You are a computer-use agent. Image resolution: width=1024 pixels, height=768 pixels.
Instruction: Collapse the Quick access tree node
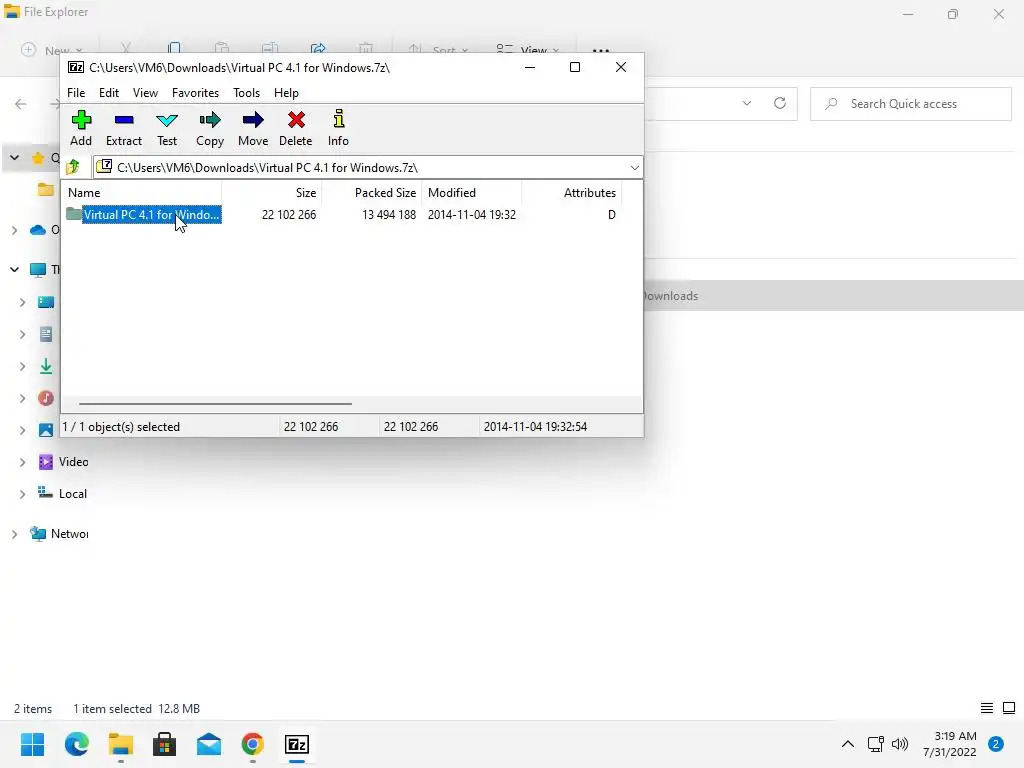pos(14,157)
